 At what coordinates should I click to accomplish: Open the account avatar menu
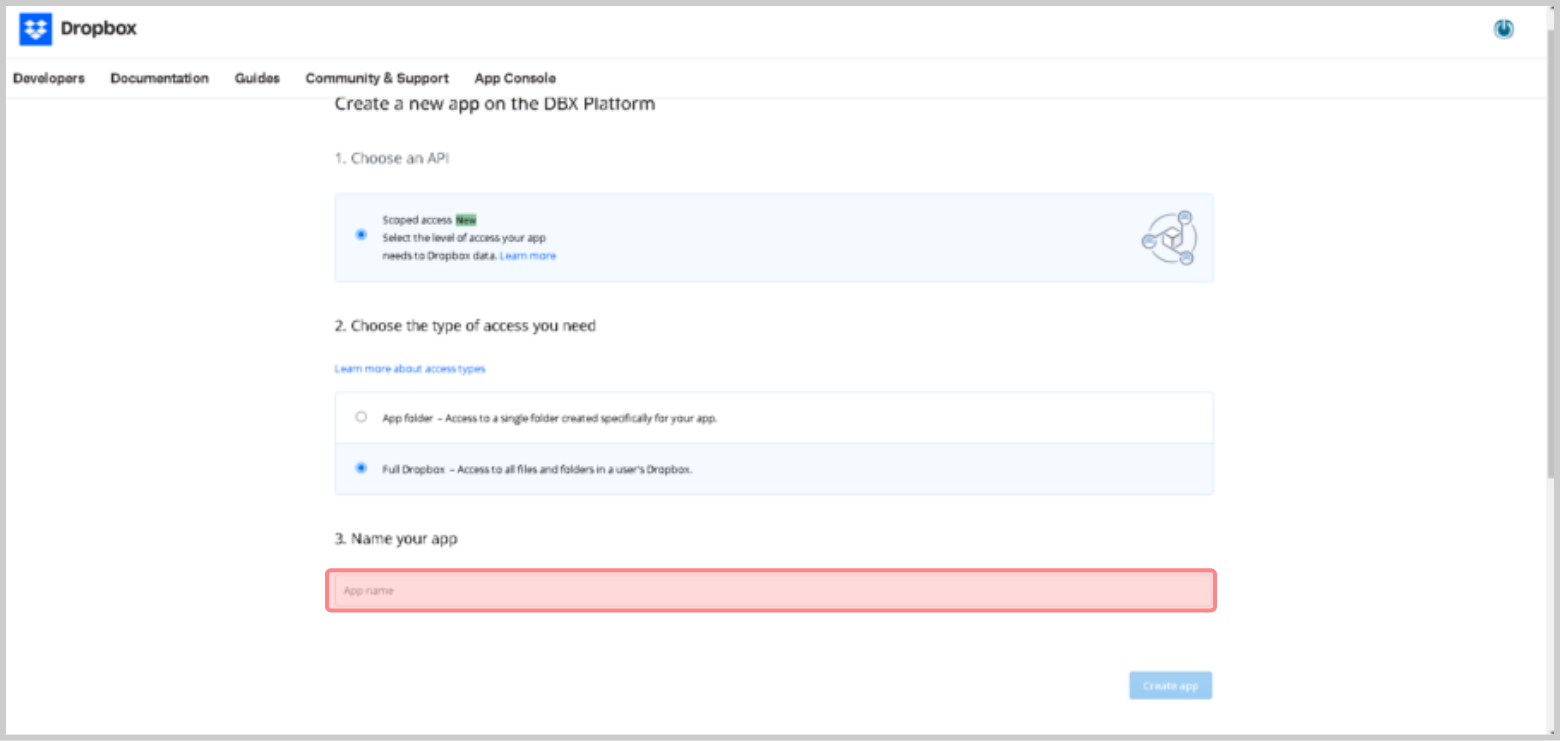click(x=1503, y=30)
